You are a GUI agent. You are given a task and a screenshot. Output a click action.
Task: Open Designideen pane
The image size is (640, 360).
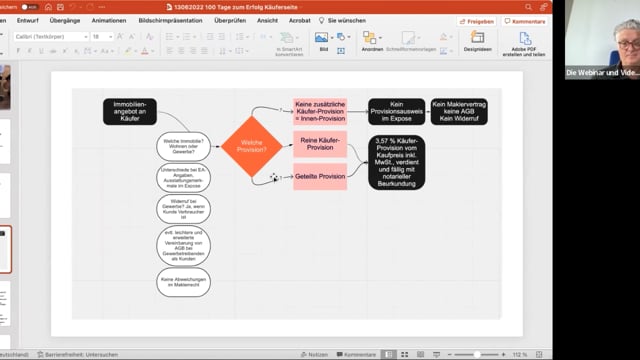tap(477, 42)
